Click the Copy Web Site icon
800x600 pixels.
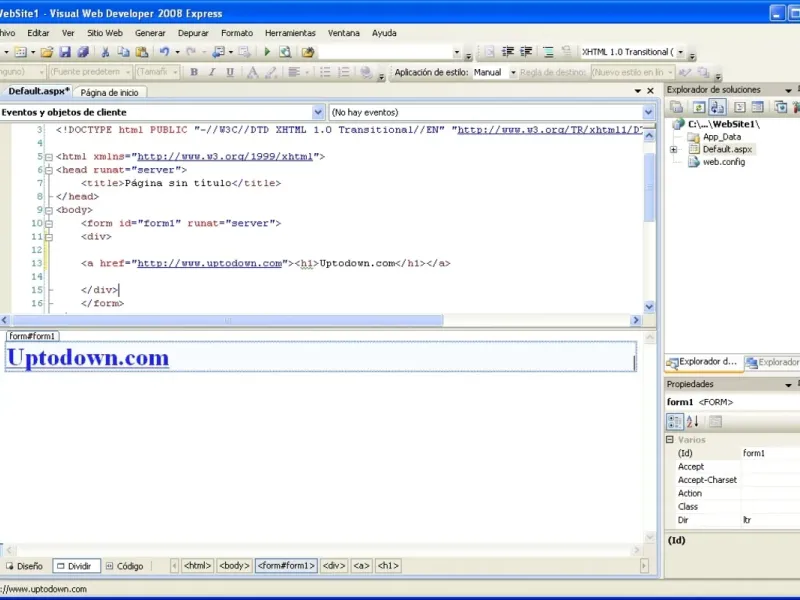[780, 107]
